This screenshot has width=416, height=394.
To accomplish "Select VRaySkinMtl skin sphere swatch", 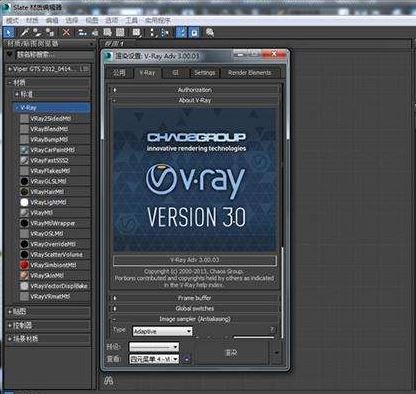I will (24, 276).
